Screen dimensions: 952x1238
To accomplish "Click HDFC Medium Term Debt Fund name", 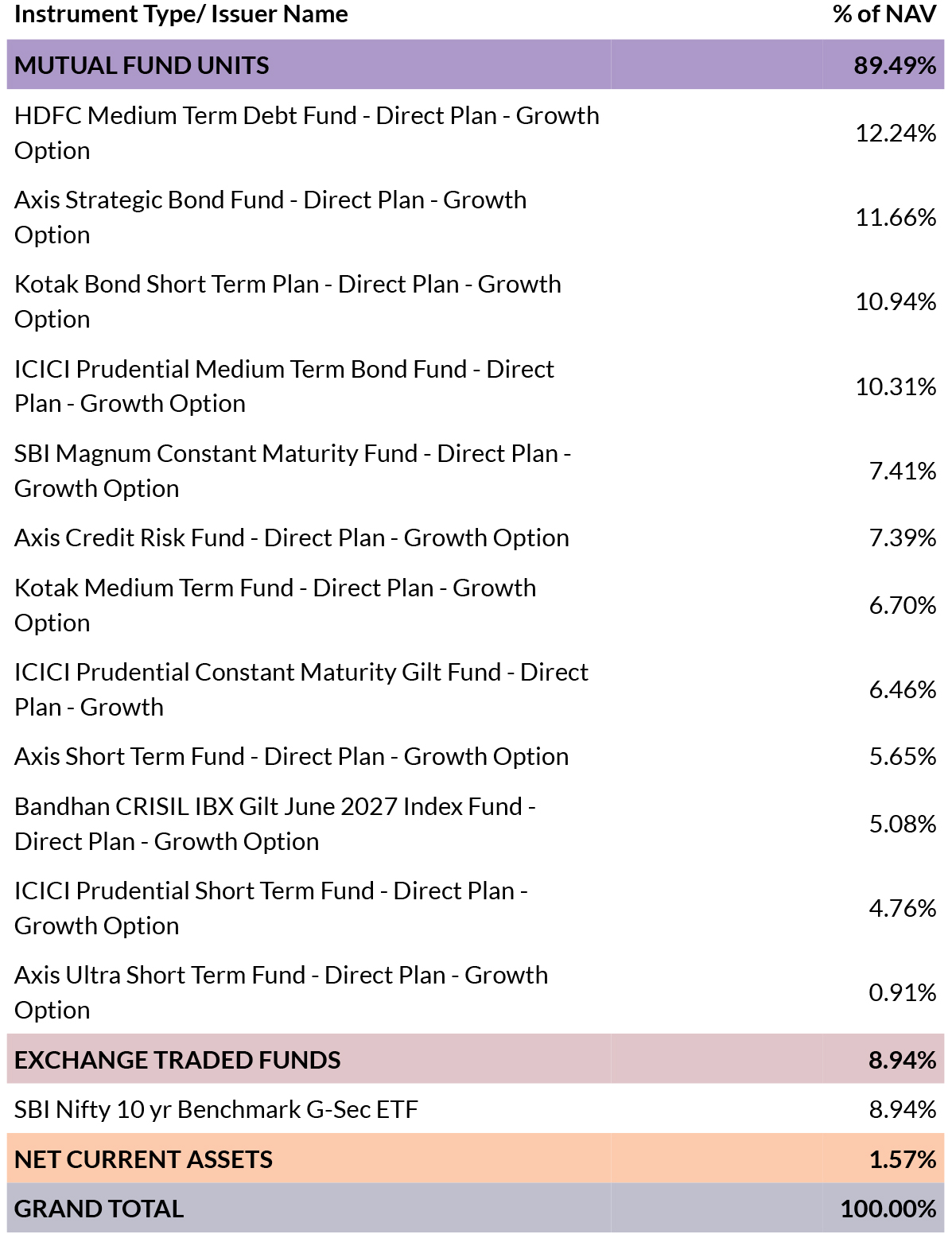I will 306,133.
